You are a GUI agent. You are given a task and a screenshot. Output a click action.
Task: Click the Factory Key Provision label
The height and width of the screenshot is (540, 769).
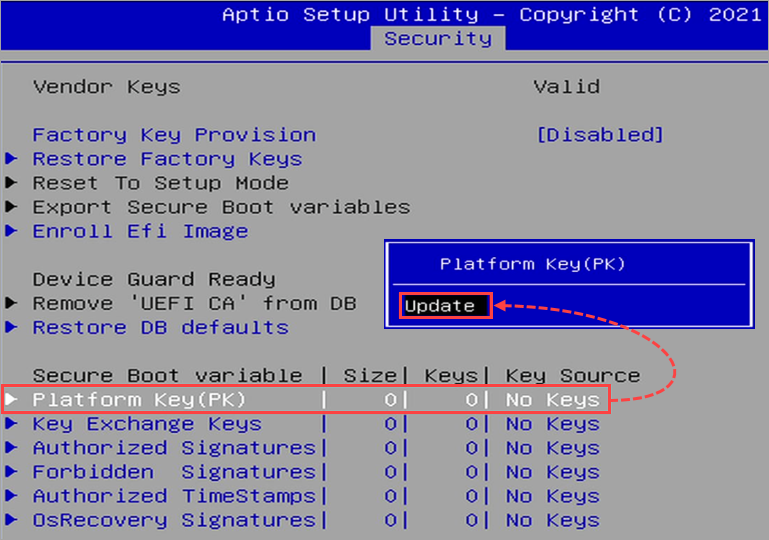(x=174, y=135)
